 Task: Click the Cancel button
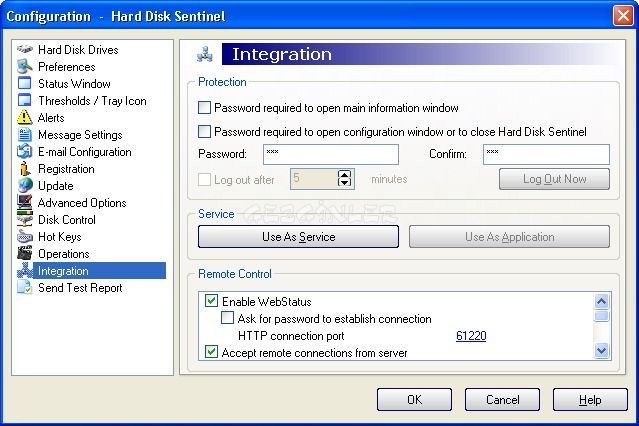pos(502,400)
